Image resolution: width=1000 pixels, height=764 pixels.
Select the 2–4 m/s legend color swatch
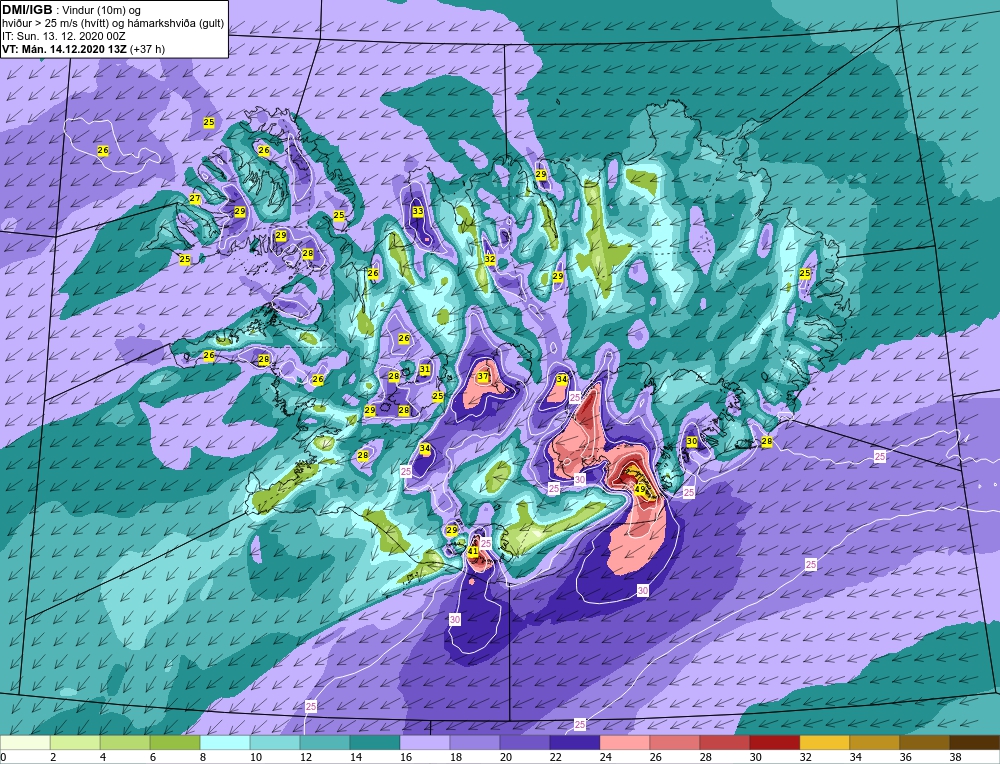(x=75, y=742)
